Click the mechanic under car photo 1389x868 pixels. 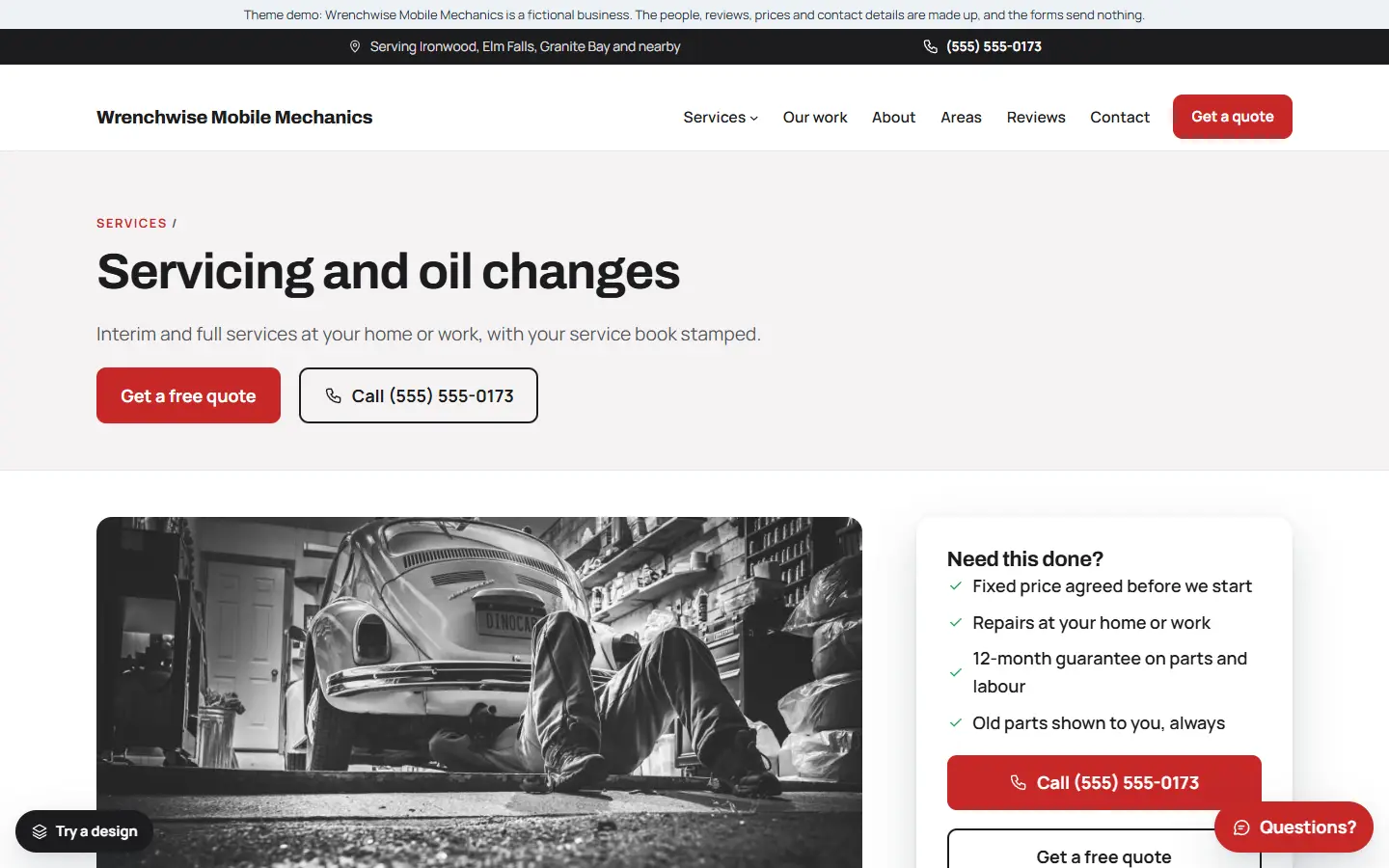click(479, 692)
